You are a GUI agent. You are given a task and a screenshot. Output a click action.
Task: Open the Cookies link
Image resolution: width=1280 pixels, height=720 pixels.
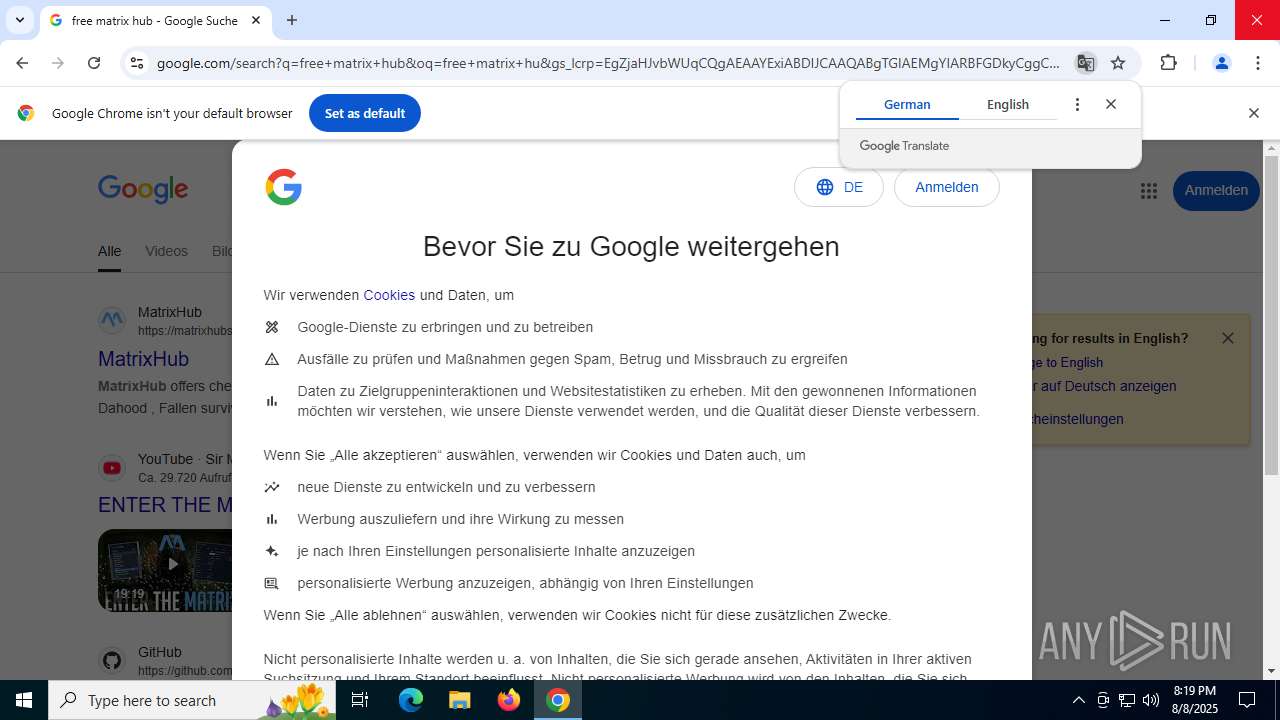[x=389, y=295]
